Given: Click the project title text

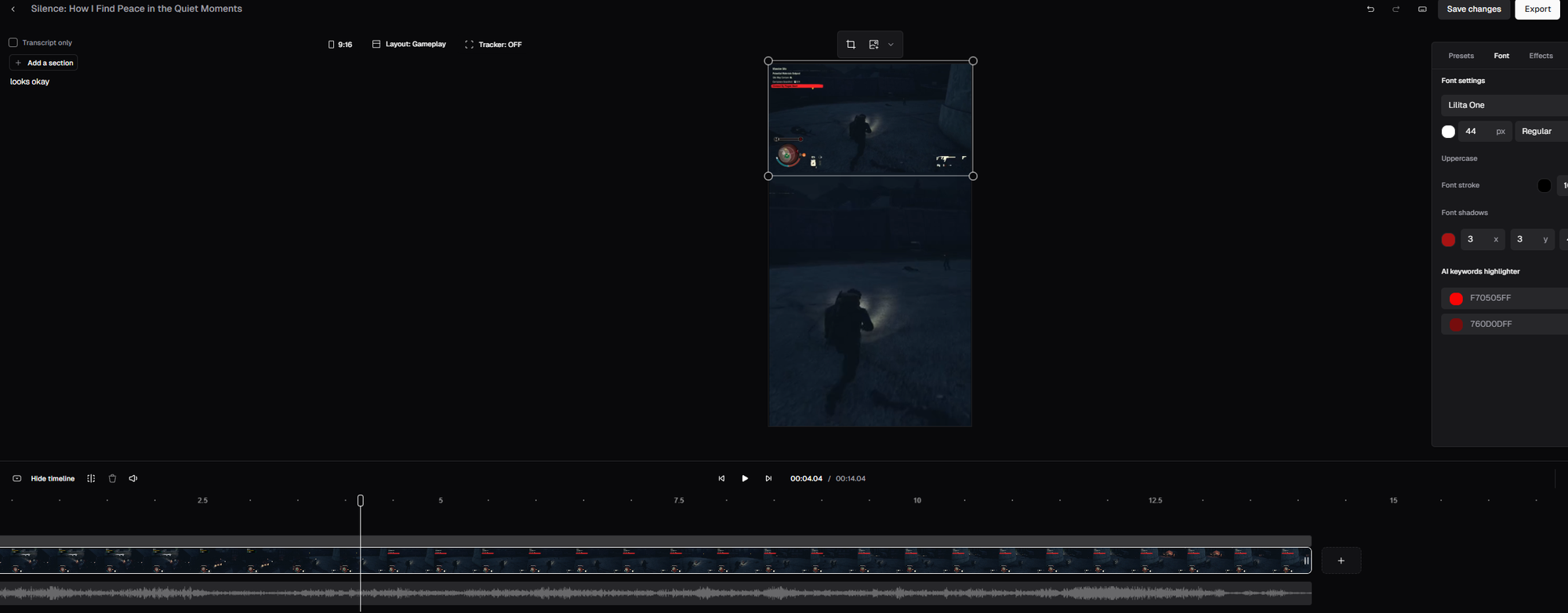Looking at the screenshot, I should tap(136, 9).
